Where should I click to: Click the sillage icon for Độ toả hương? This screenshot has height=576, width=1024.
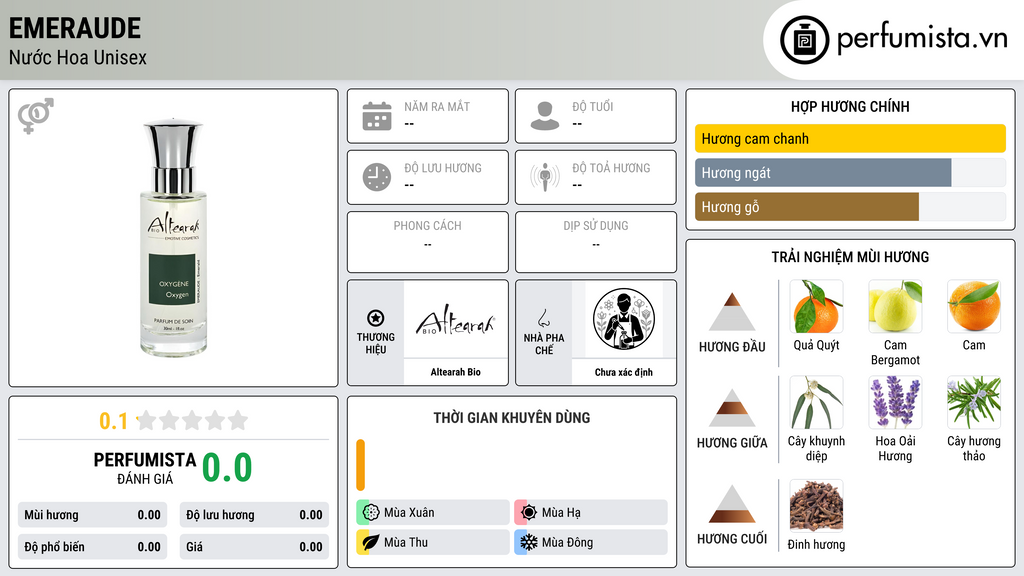pyautogui.click(x=545, y=177)
